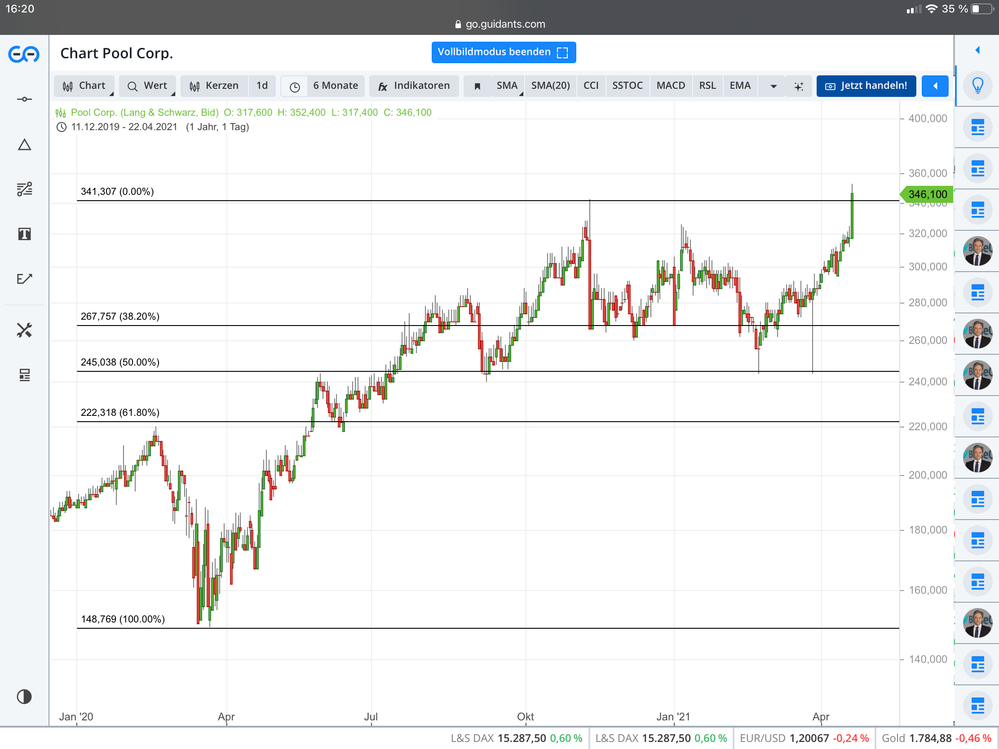Screen dimensions: 999x749
Task: Toggle the contrast theme icon
Action: click(24, 696)
